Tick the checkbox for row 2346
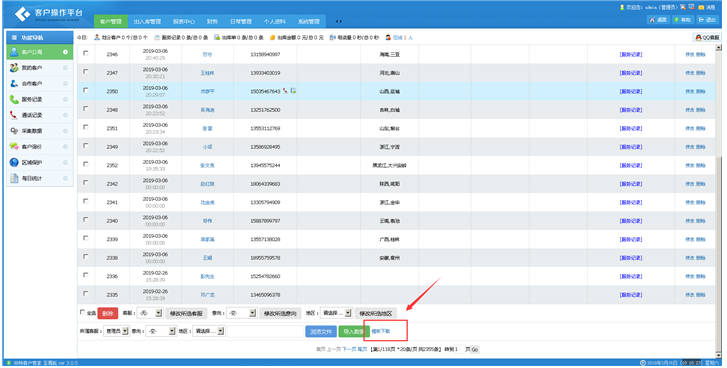 (85, 53)
